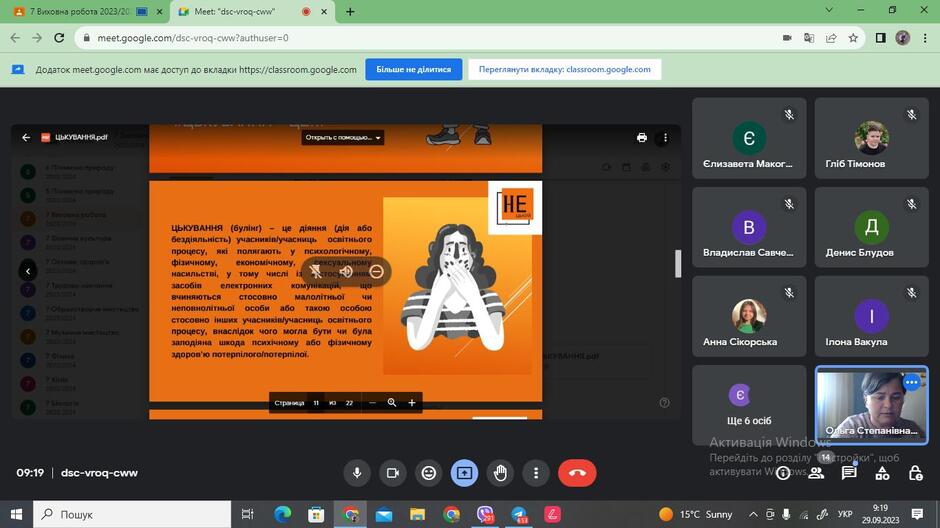Expand the 'Открыть с помощью' dropdown

[x=342, y=137]
